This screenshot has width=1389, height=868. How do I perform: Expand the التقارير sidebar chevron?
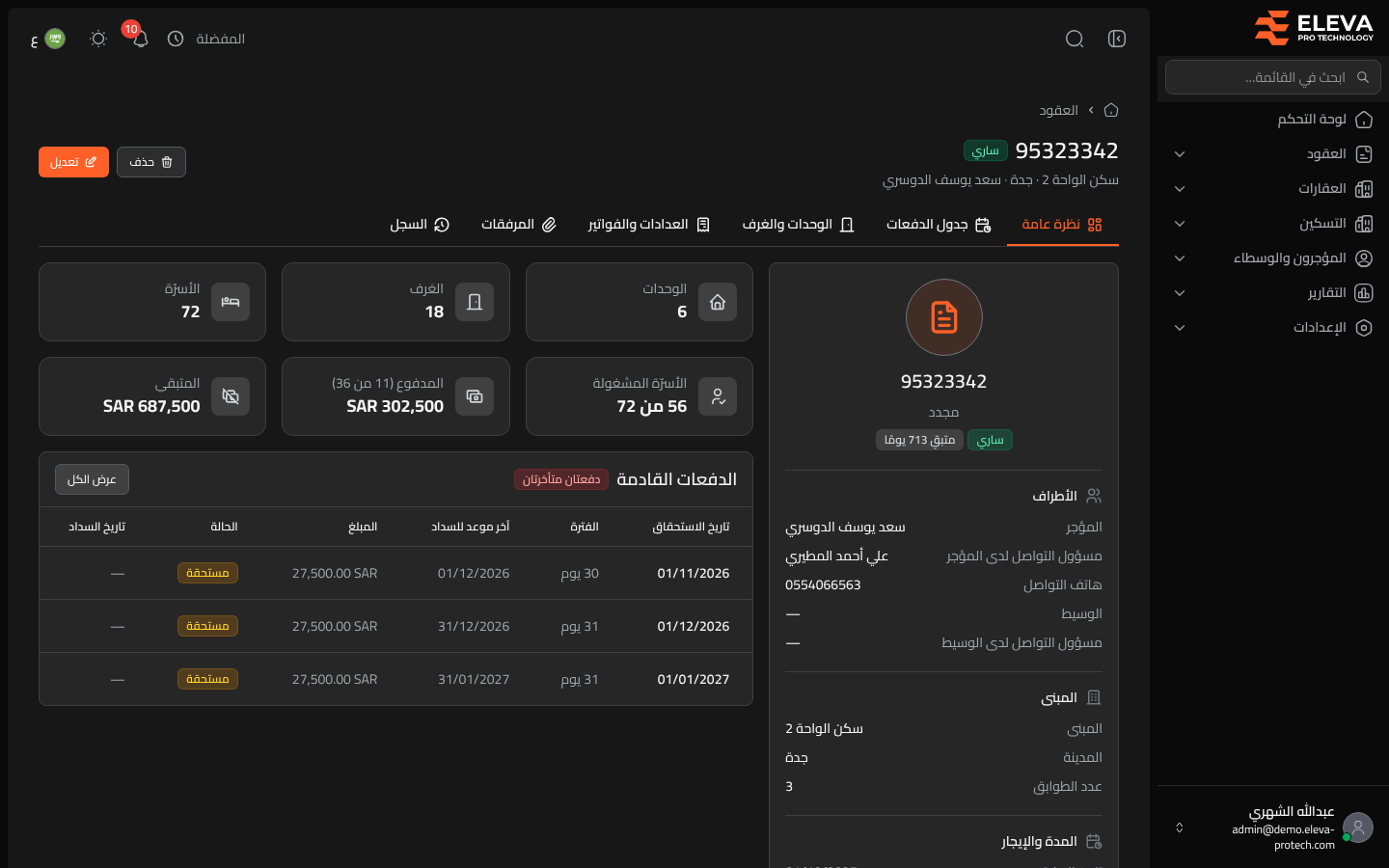[1180, 293]
